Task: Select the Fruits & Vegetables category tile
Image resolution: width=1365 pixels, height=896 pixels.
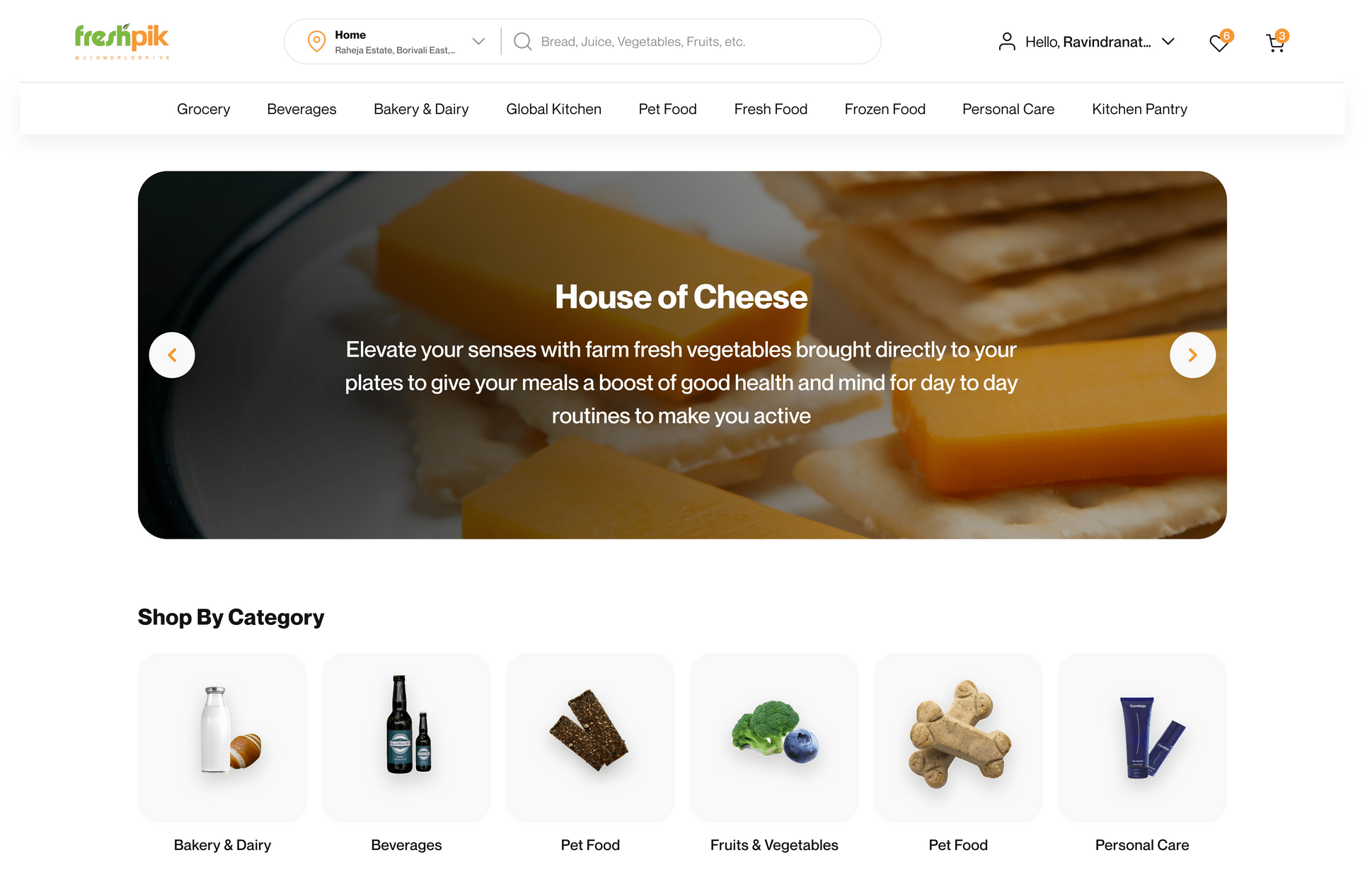Action: tap(774, 737)
